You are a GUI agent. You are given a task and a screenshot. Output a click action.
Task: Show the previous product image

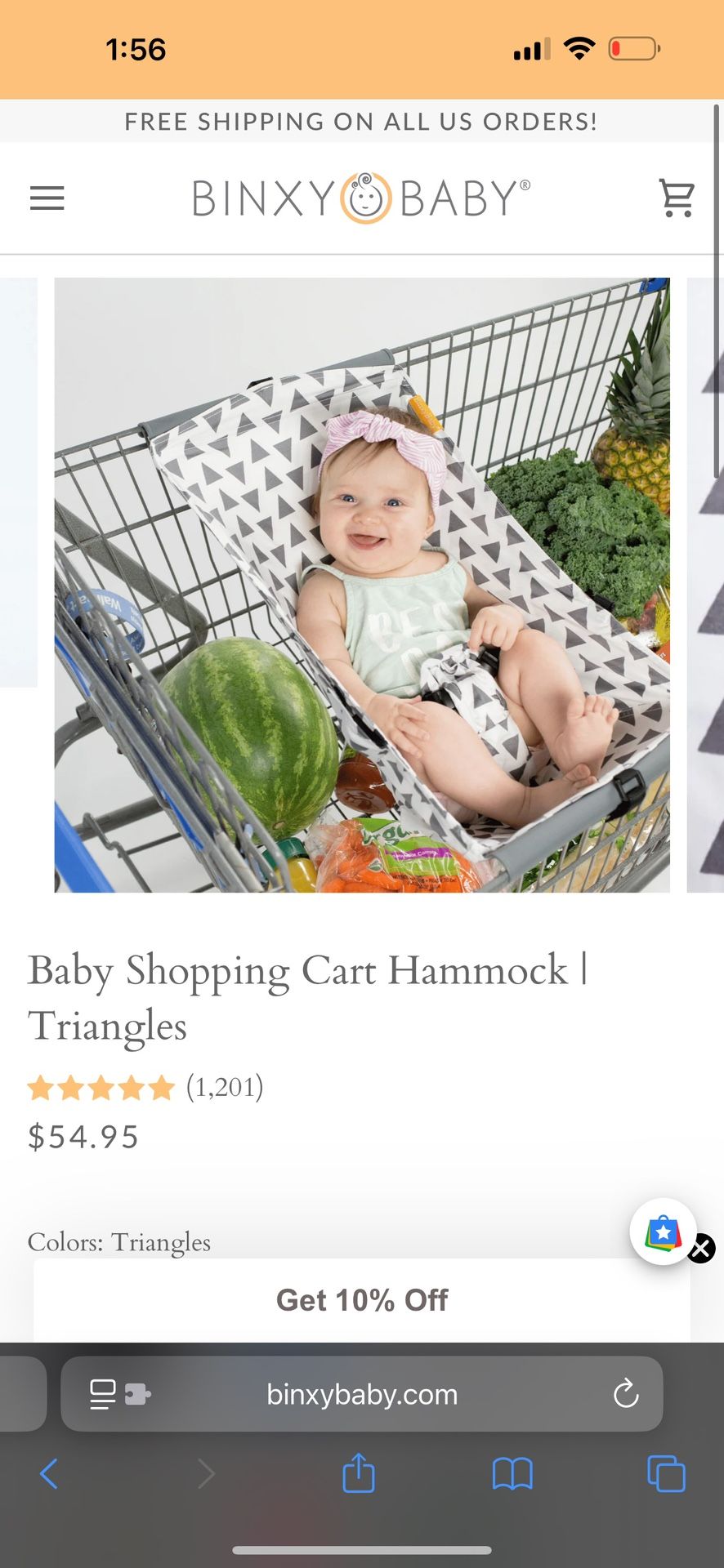click(x=19, y=482)
